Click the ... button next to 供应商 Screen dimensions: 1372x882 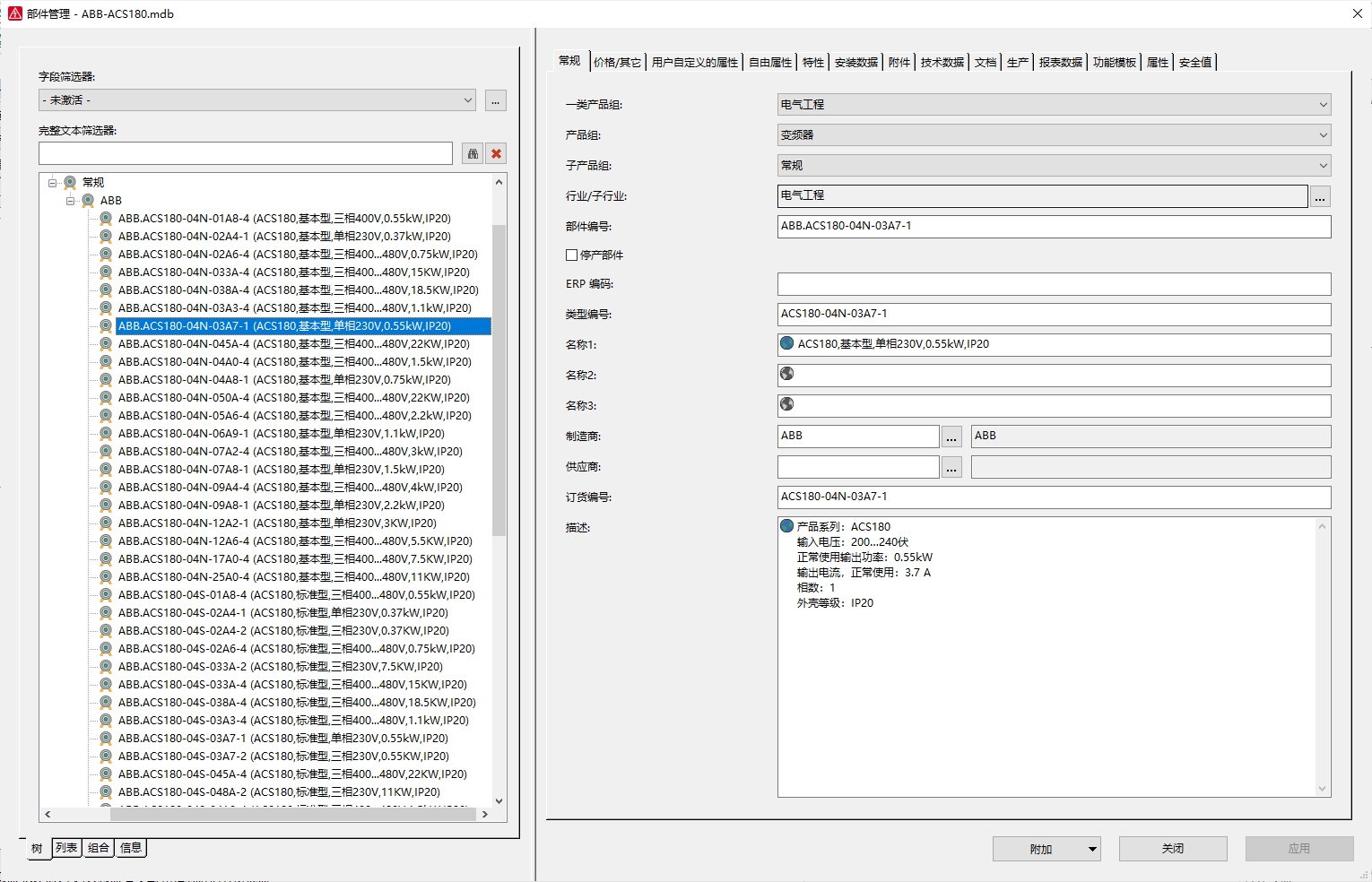tap(951, 467)
